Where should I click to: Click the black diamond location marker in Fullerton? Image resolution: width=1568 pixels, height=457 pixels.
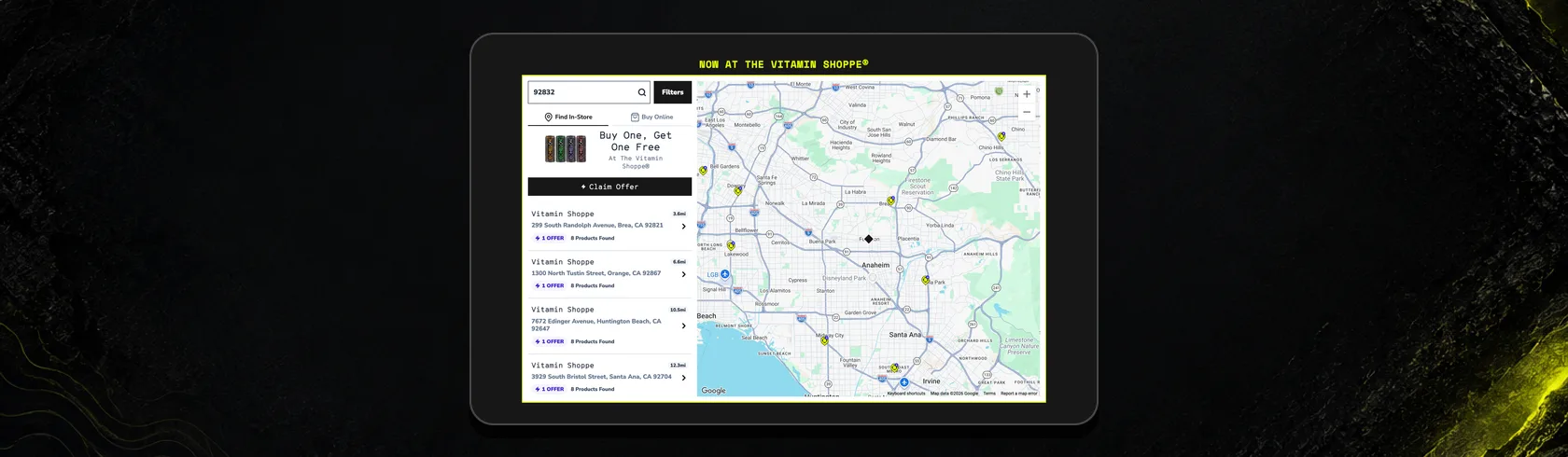click(x=869, y=239)
